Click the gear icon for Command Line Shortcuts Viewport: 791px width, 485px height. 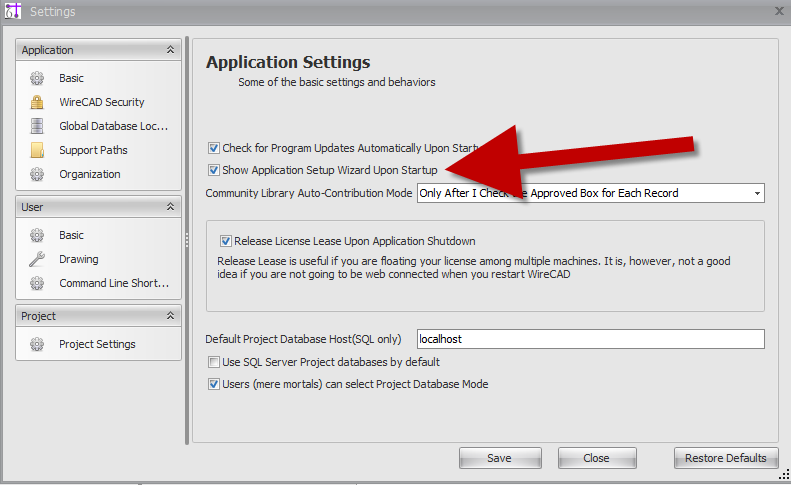pyautogui.click(x=37, y=283)
